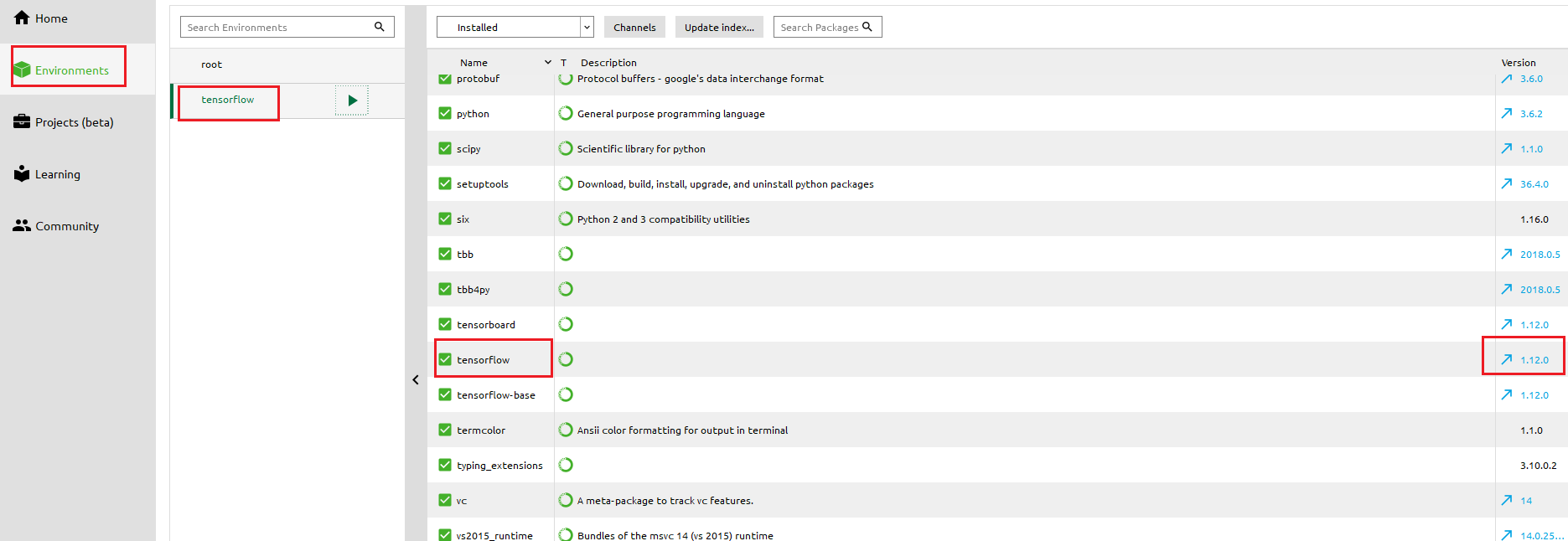
Task: Select the vs2015_runtime package name
Action: pos(494,535)
